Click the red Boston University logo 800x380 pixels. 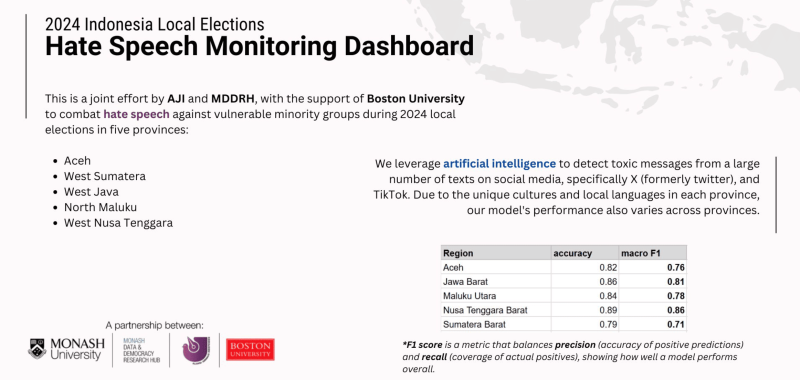251,349
